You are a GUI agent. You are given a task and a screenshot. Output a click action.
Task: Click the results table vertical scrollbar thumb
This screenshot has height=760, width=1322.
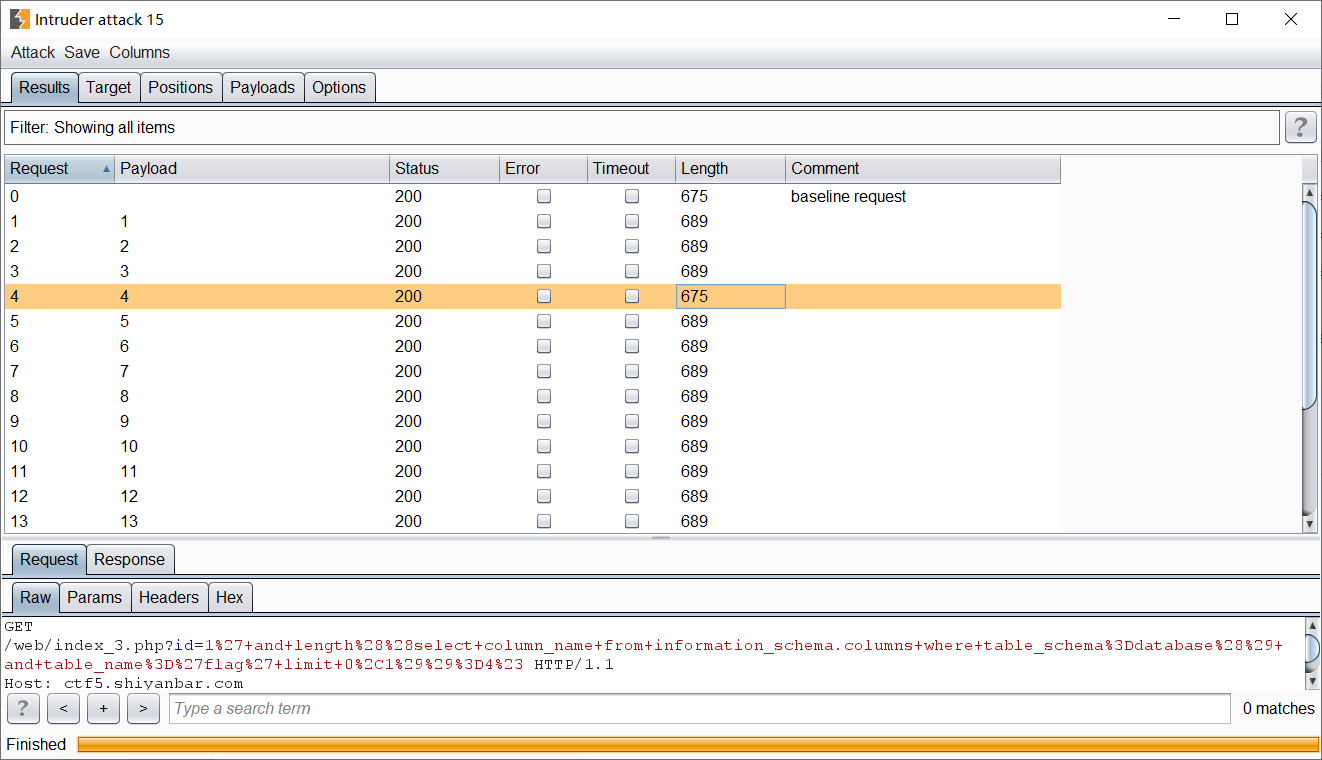pyautogui.click(x=1310, y=304)
